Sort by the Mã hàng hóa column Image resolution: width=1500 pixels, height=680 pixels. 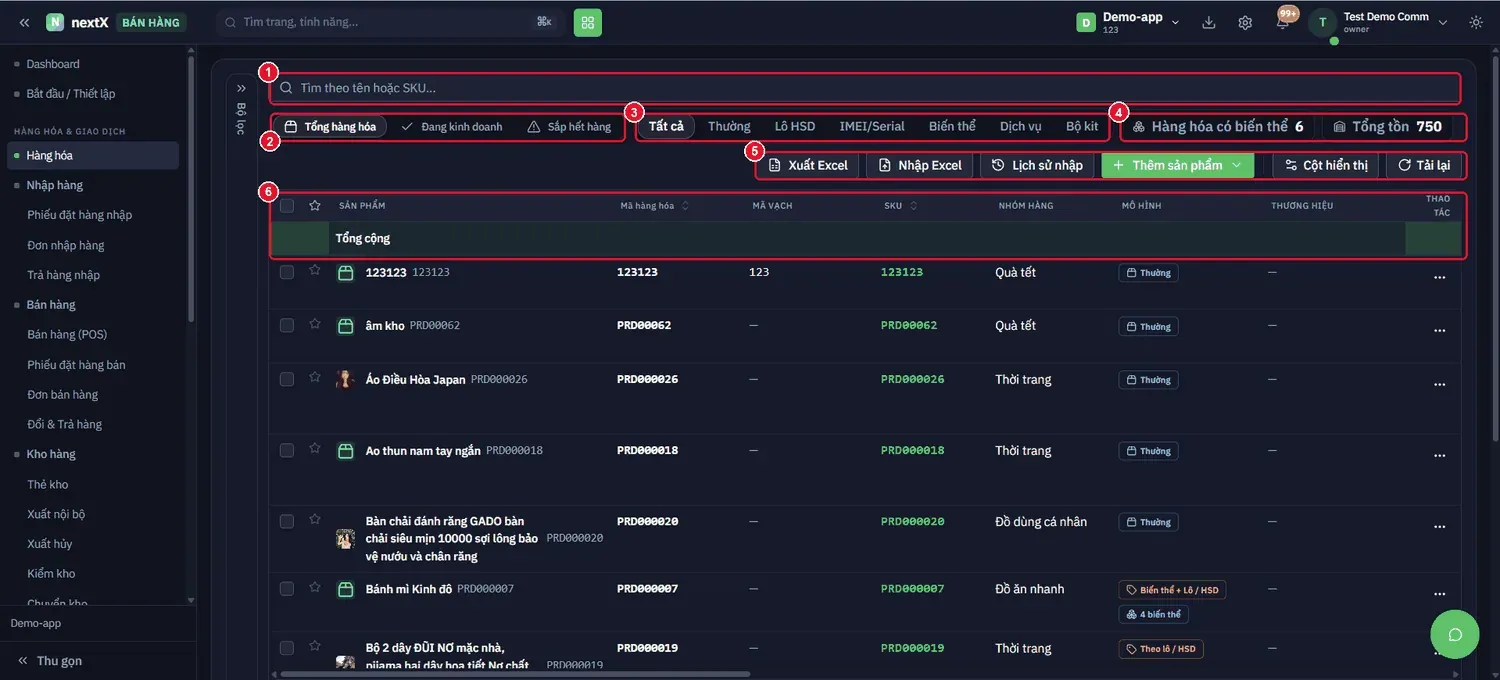[654, 206]
